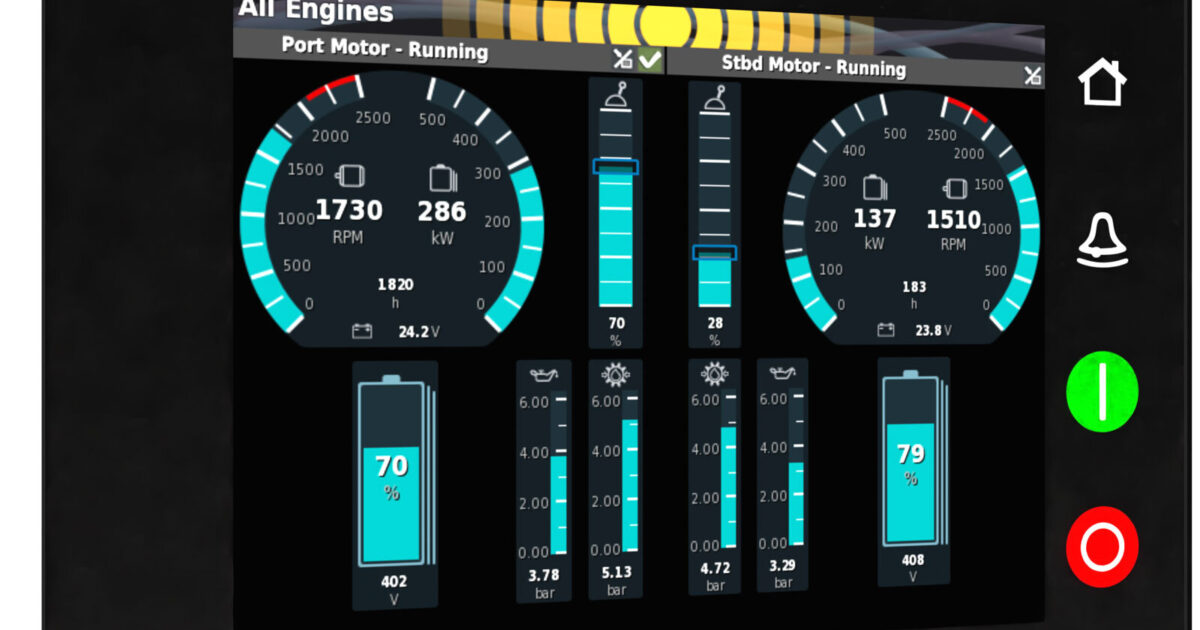Click the Port throttle slider at 70 percent
Image resolution: width=1200 pixels, height=630 pixels.
click(x=617, y=168)
